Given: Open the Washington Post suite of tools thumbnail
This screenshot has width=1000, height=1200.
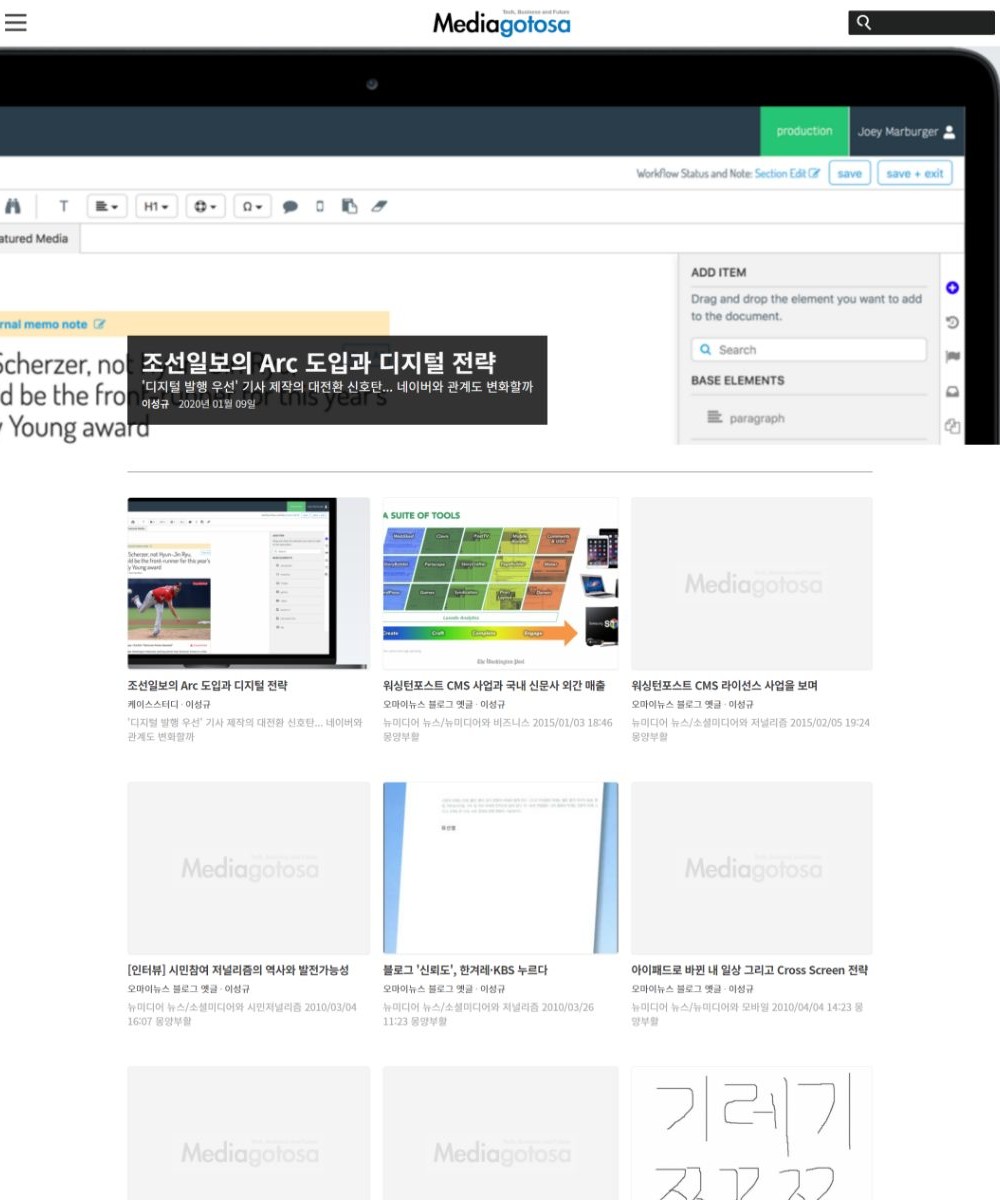Looking at the screenshot, I should (x=500, y=583).
